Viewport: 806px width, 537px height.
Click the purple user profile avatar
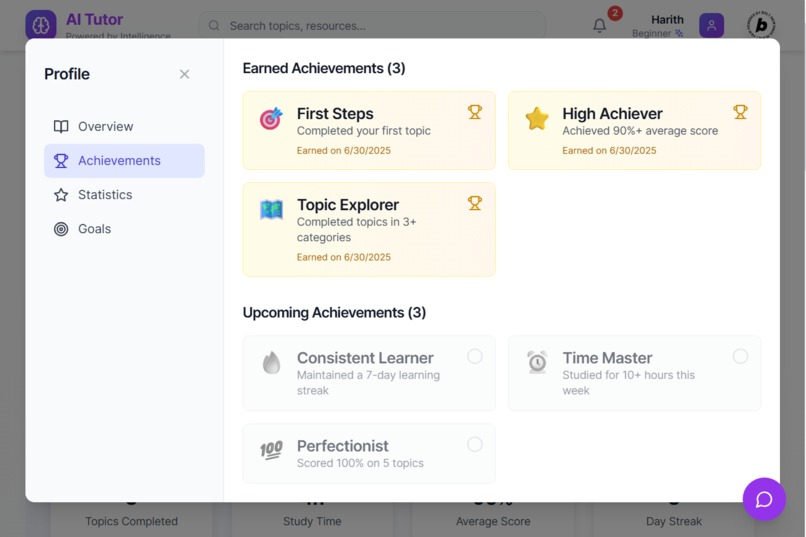tap(711, 25)
